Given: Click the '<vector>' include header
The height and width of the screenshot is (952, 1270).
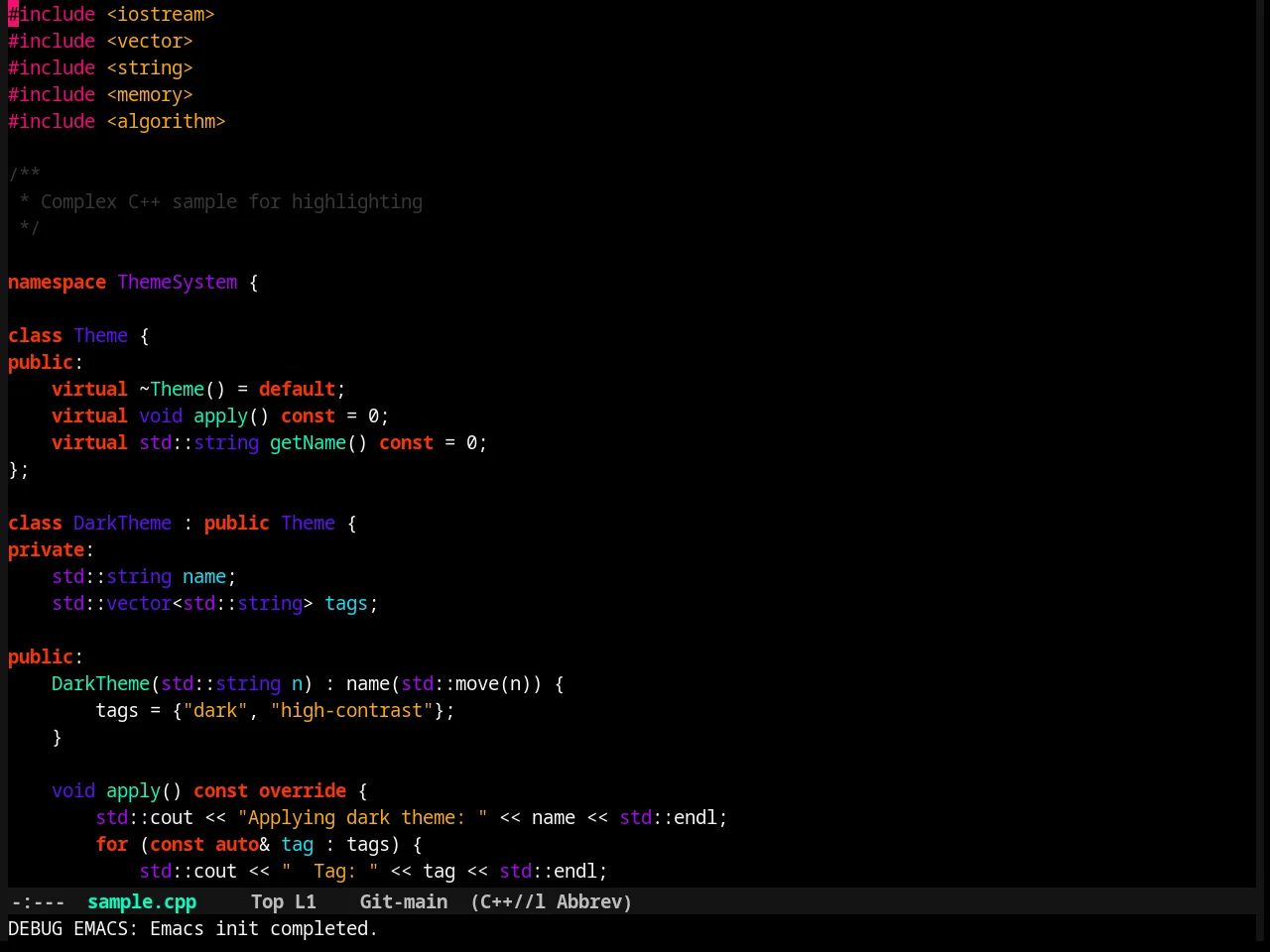Looking at the screenshot, I should click(x=150, y=41).
